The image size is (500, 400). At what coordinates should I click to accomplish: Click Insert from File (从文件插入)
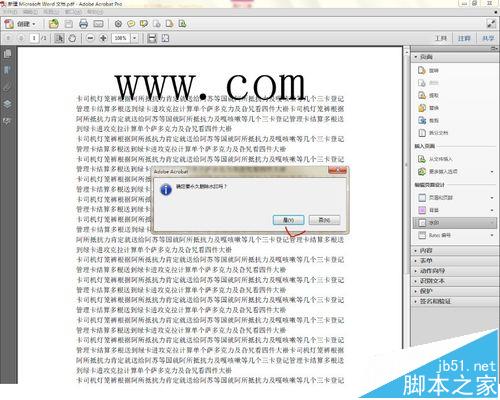coord(435,159)
